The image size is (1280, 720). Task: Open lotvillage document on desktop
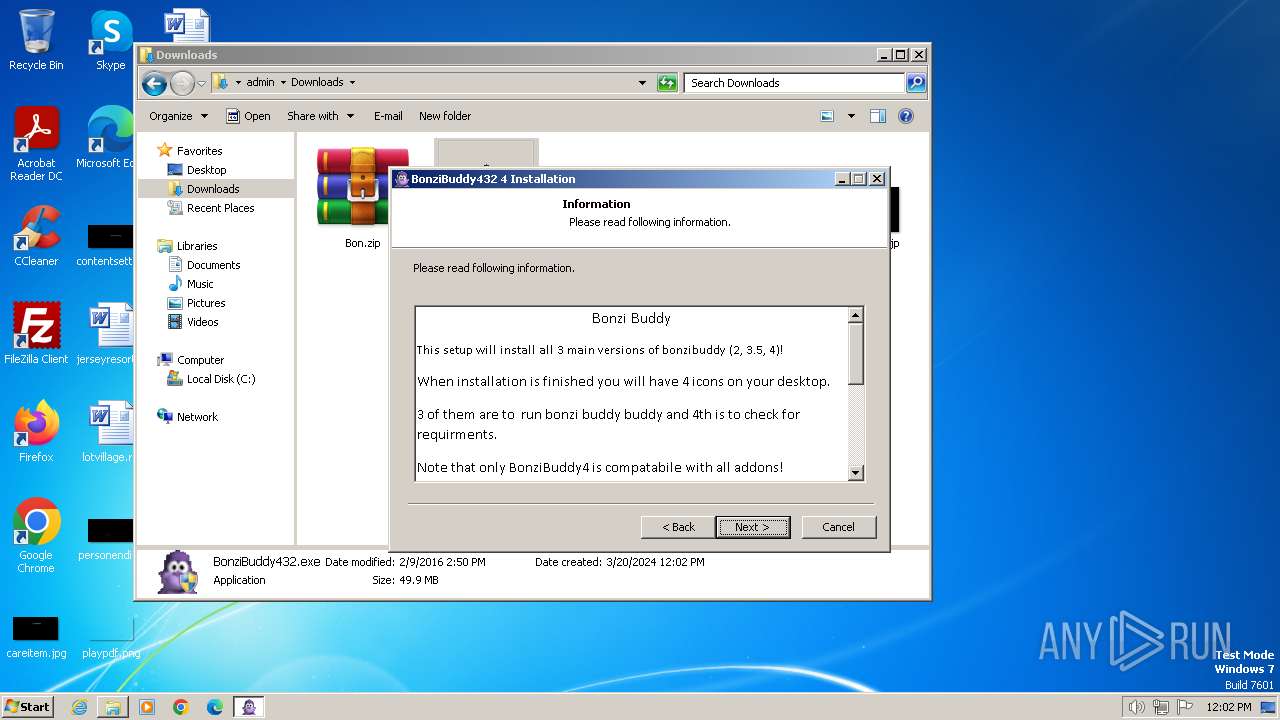pos(108,432)
